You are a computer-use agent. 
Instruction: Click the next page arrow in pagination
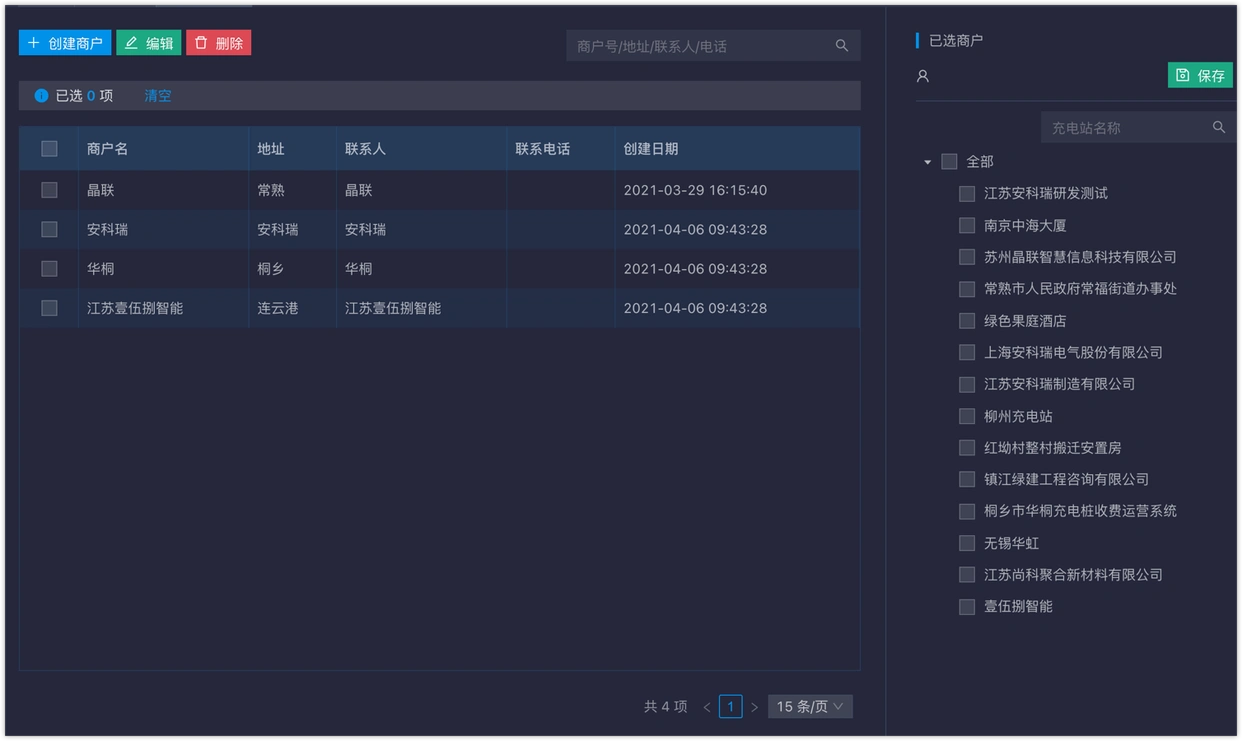point(755,706)
